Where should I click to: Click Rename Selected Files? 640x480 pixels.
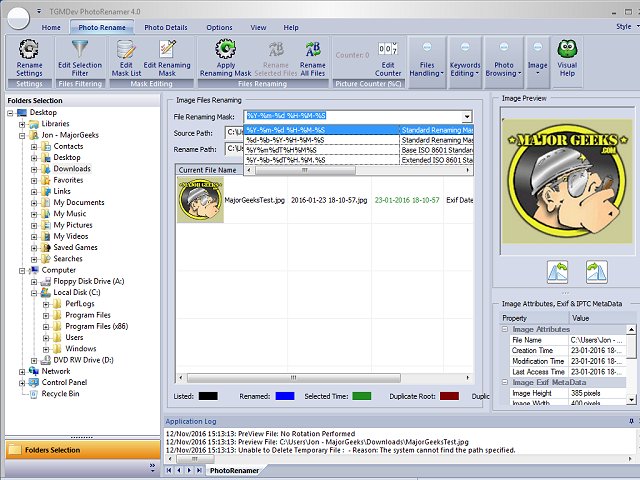point(276,58)
